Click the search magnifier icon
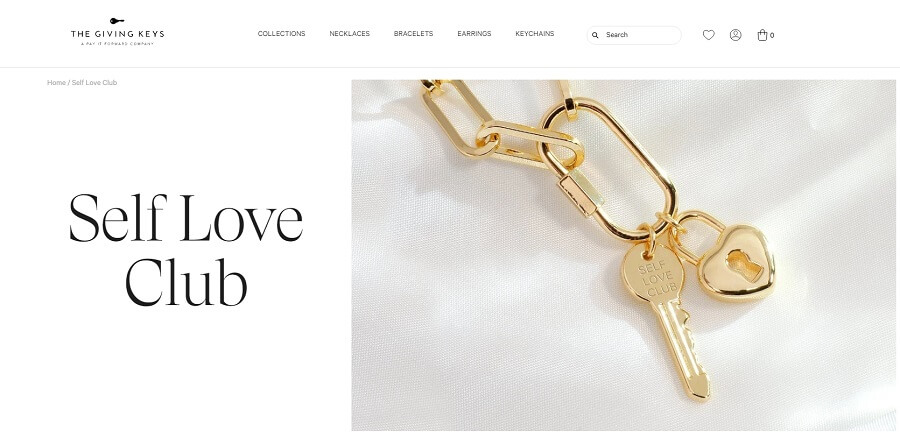 (595, 35)
